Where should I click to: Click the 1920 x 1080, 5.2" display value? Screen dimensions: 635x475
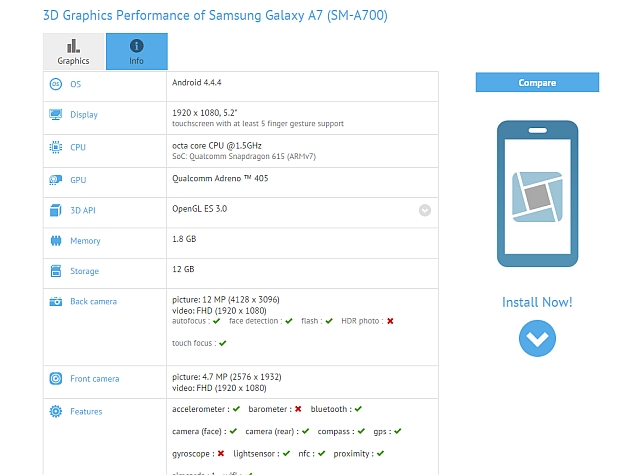(205, 113)
